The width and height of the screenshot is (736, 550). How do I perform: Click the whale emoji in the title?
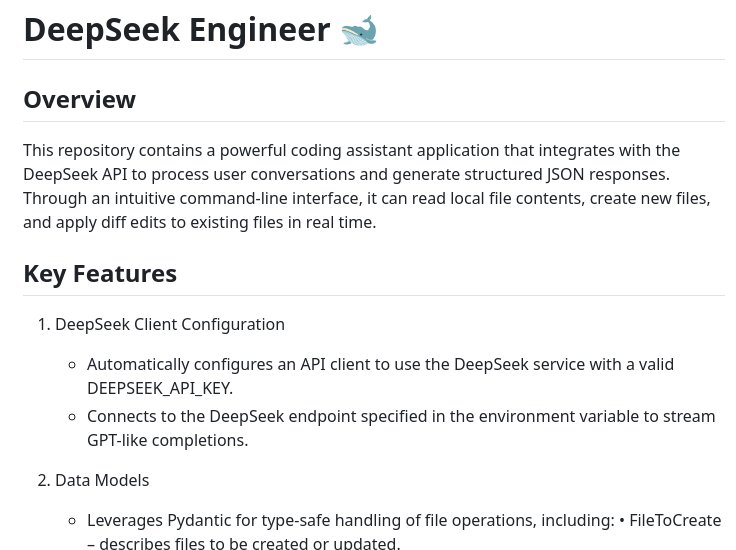[359, 30]
